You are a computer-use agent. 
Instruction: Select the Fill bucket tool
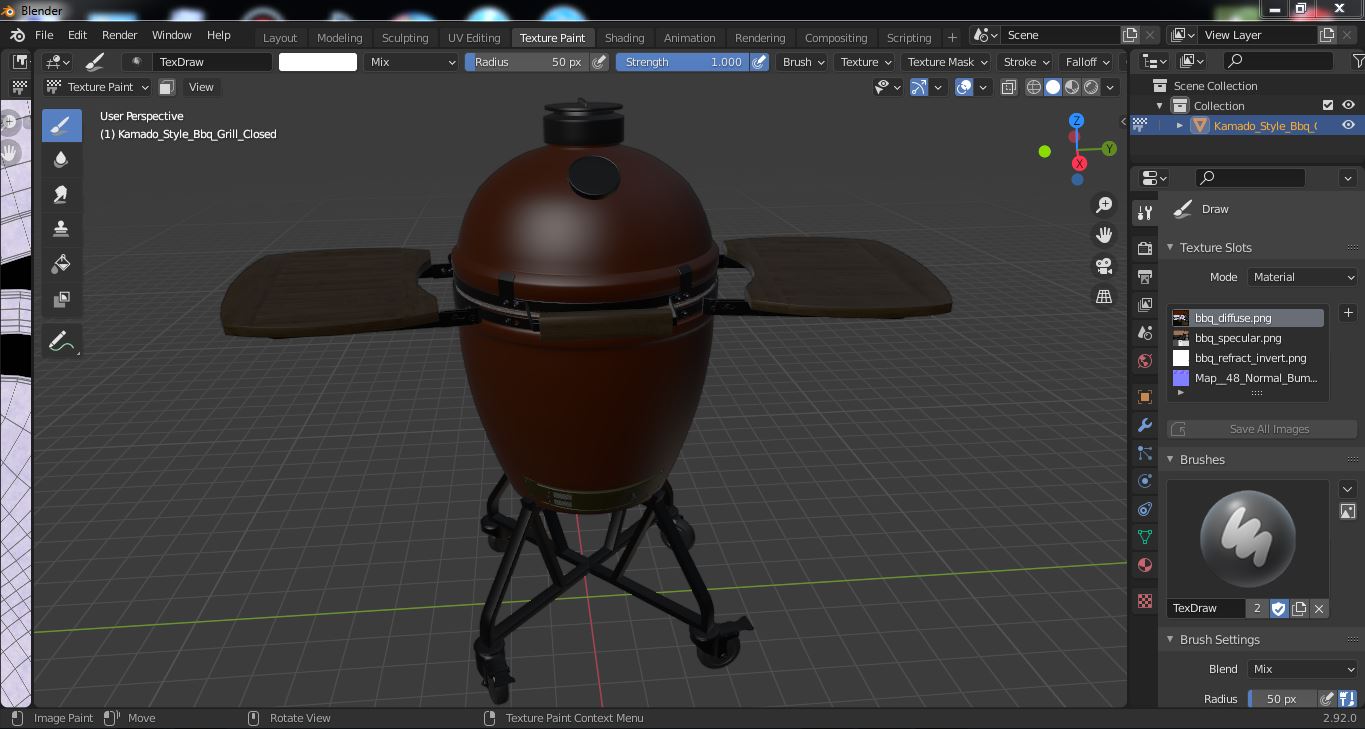(61, 264)
